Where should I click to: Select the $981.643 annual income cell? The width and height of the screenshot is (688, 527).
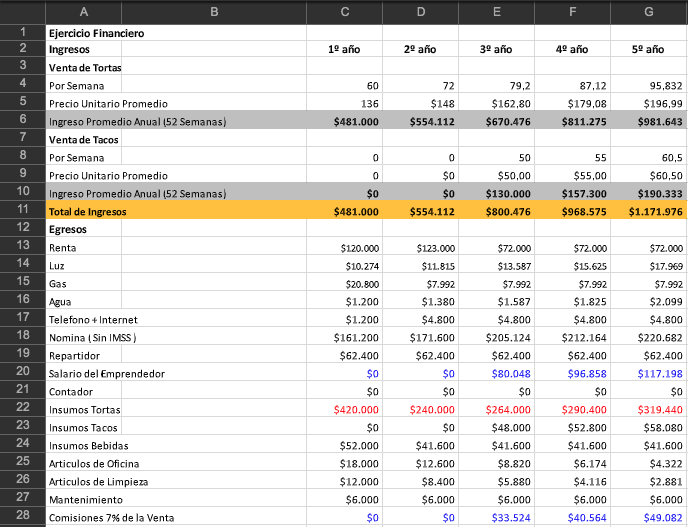649,122
